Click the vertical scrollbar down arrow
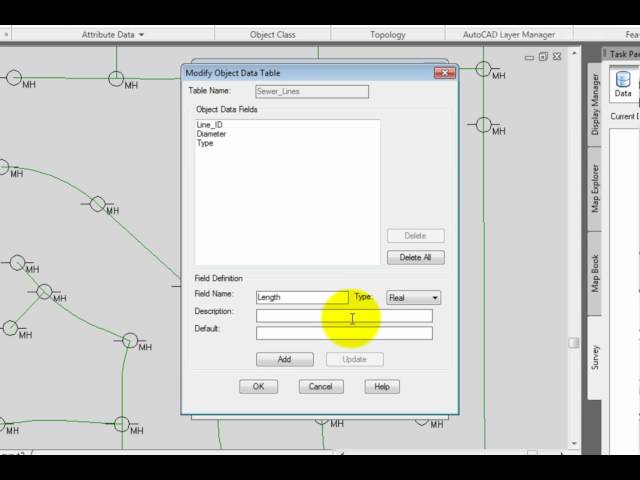 (x=574, y=443)
